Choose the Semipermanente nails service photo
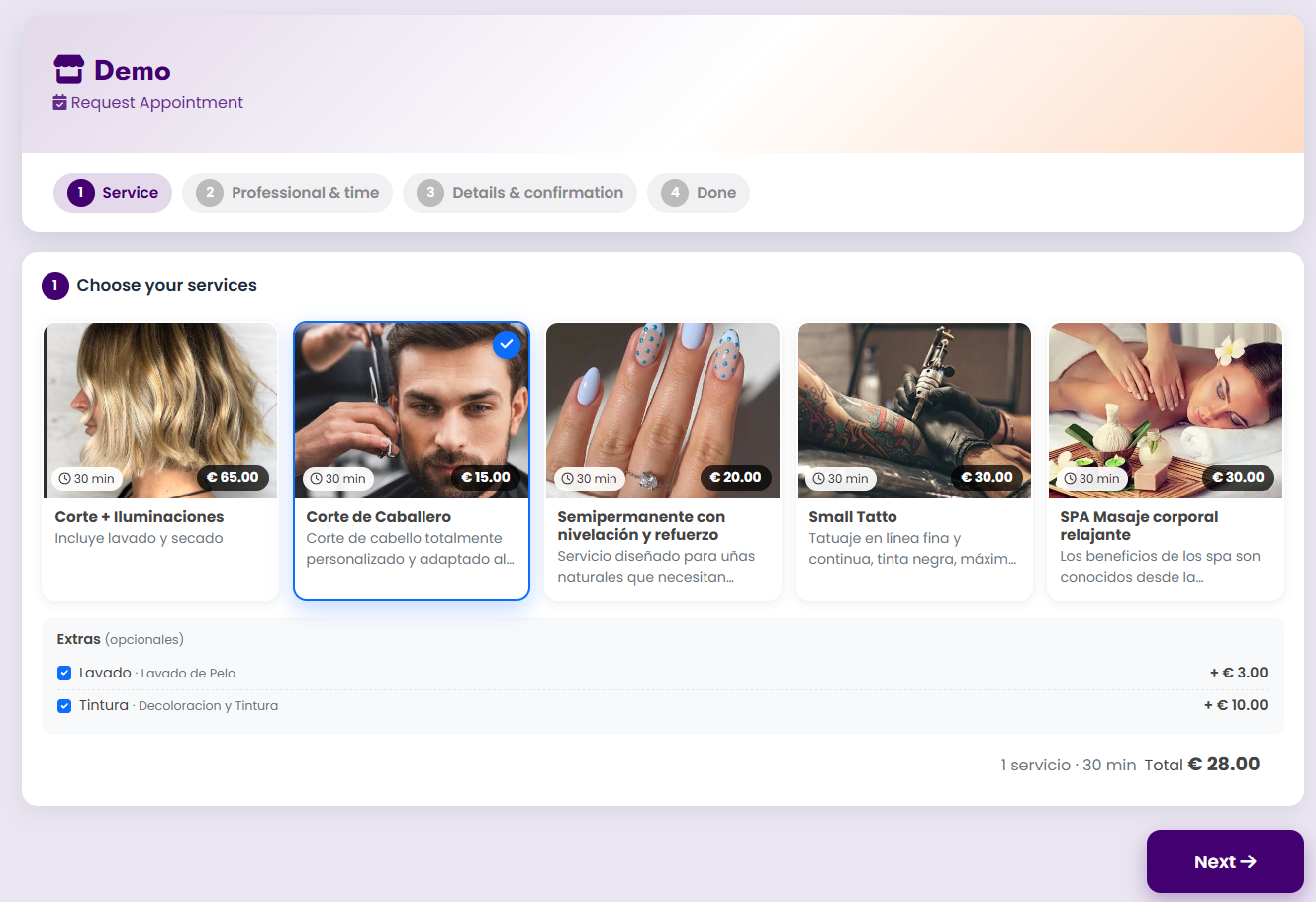The width and height of the screenshot is (1316, 902). [663, 411]
